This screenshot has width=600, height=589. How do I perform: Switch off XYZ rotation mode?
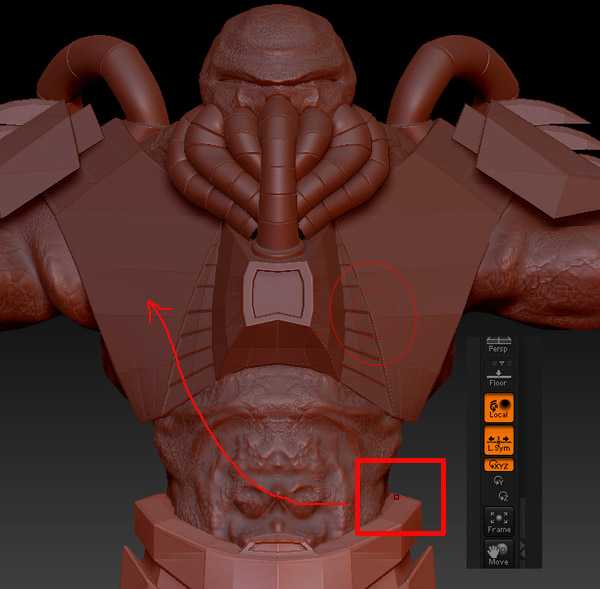(499, 465)
